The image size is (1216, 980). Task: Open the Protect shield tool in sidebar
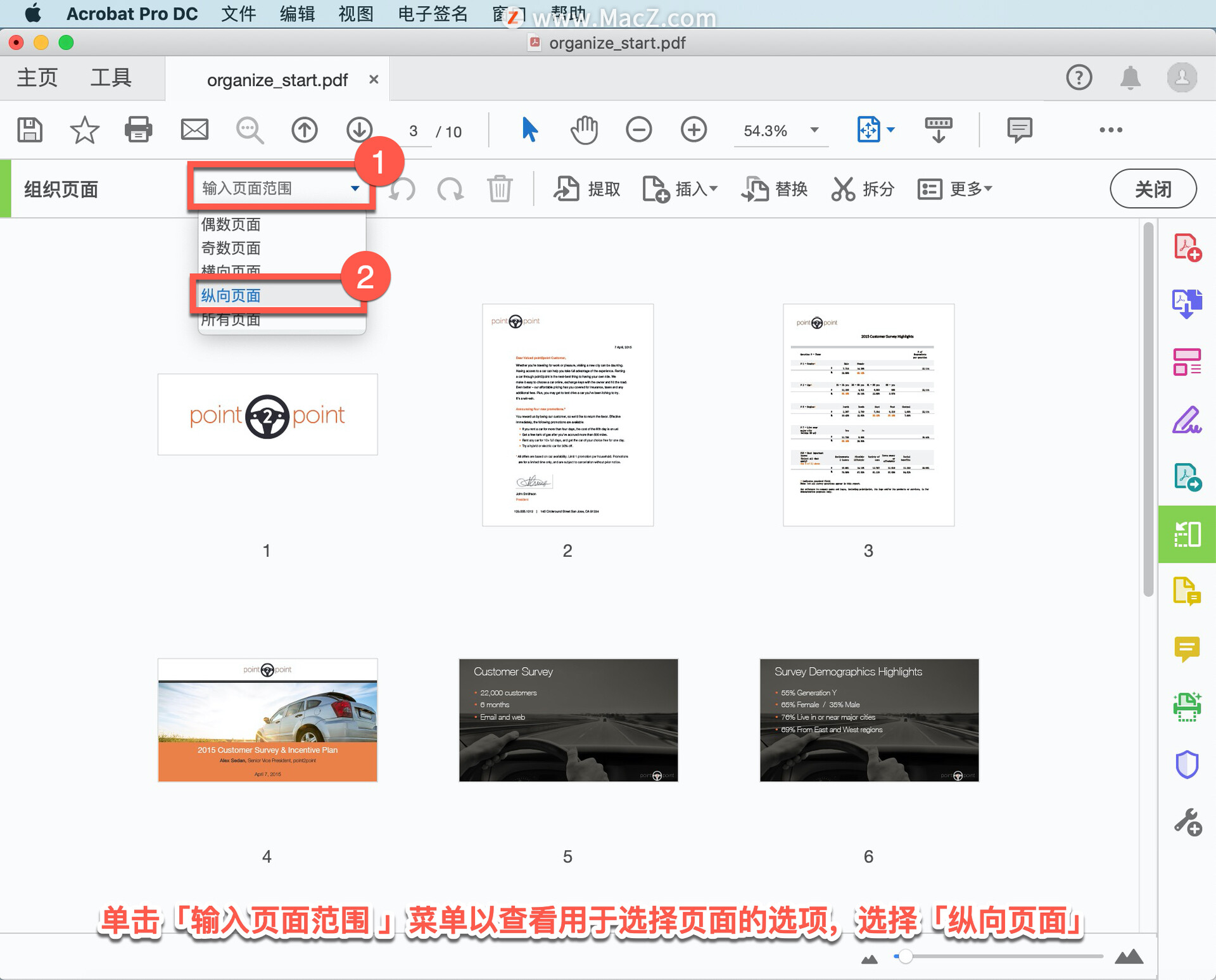[x=1187, y=764]
